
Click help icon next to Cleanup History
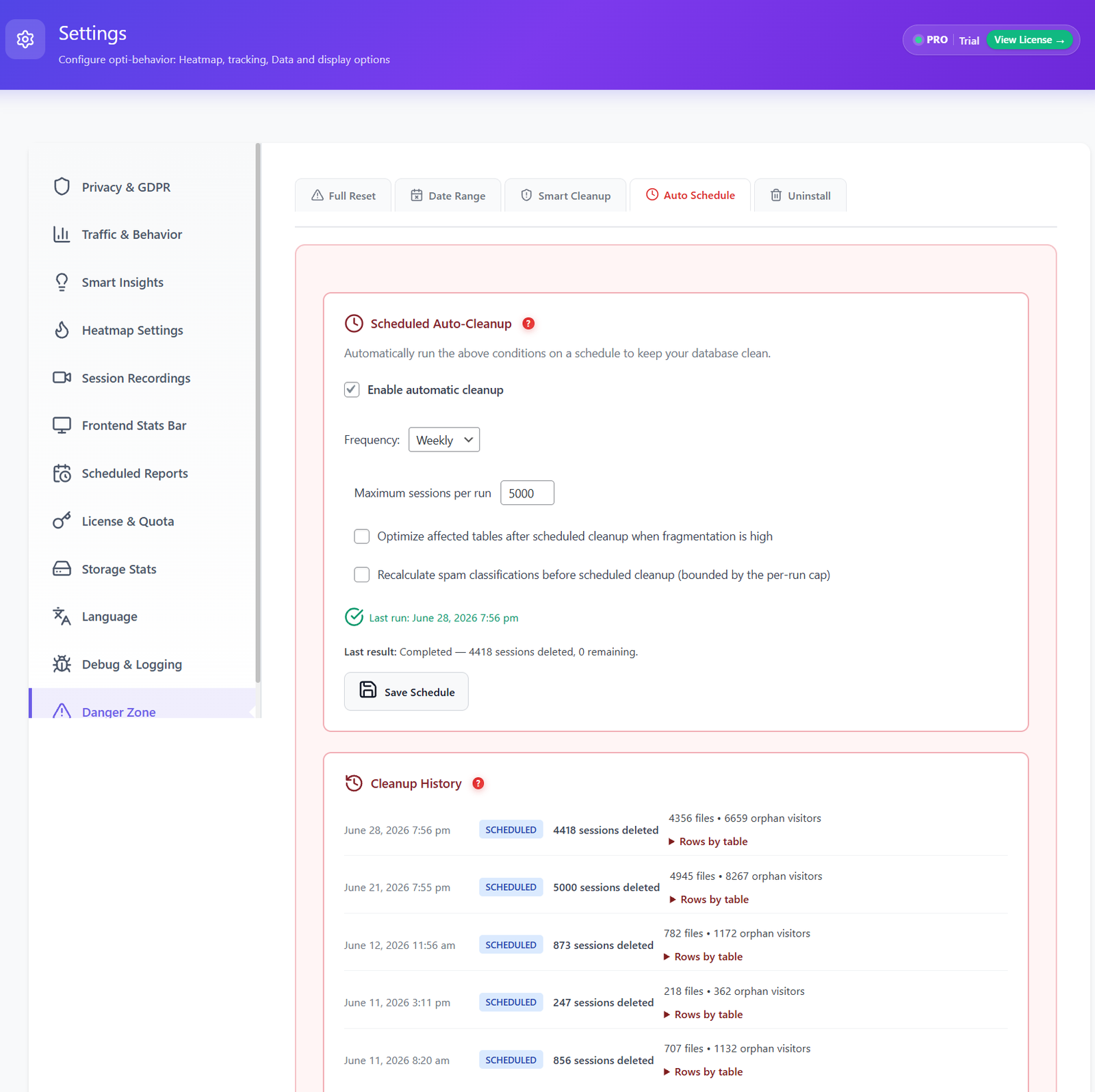tap(478, 783)
